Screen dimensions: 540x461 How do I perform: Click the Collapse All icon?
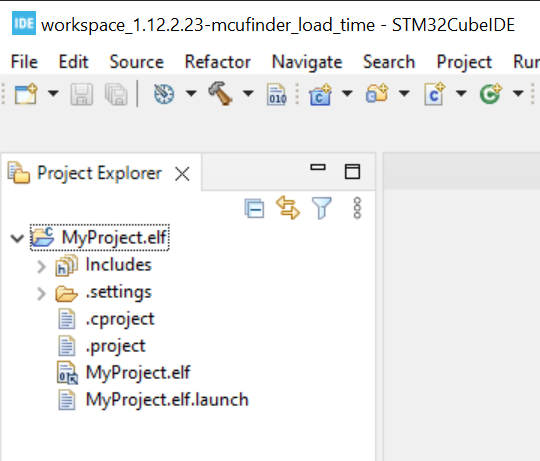(x=255, y=208)
